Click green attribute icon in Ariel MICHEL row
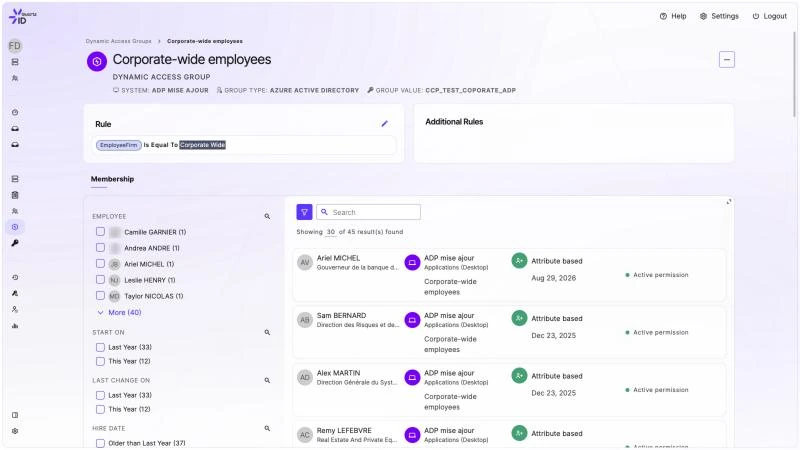 click(519, 261)
